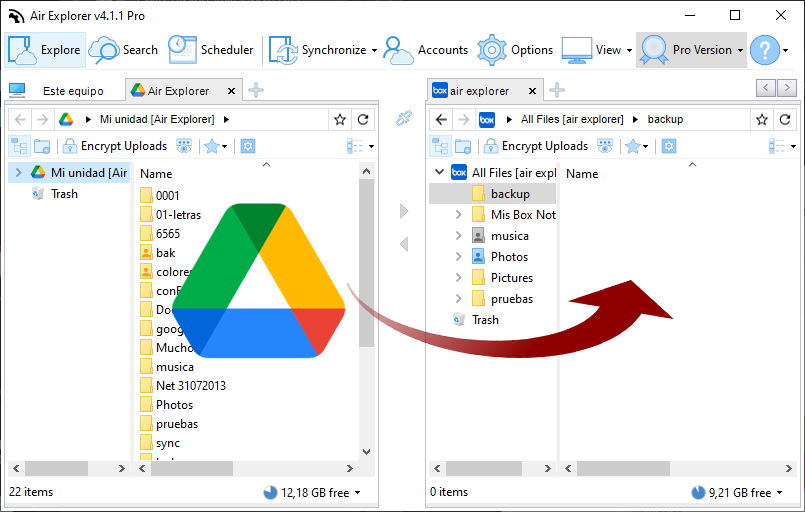805x512 pixels.
Task: Refresh the right Box pane
Action: pos(785,120)
